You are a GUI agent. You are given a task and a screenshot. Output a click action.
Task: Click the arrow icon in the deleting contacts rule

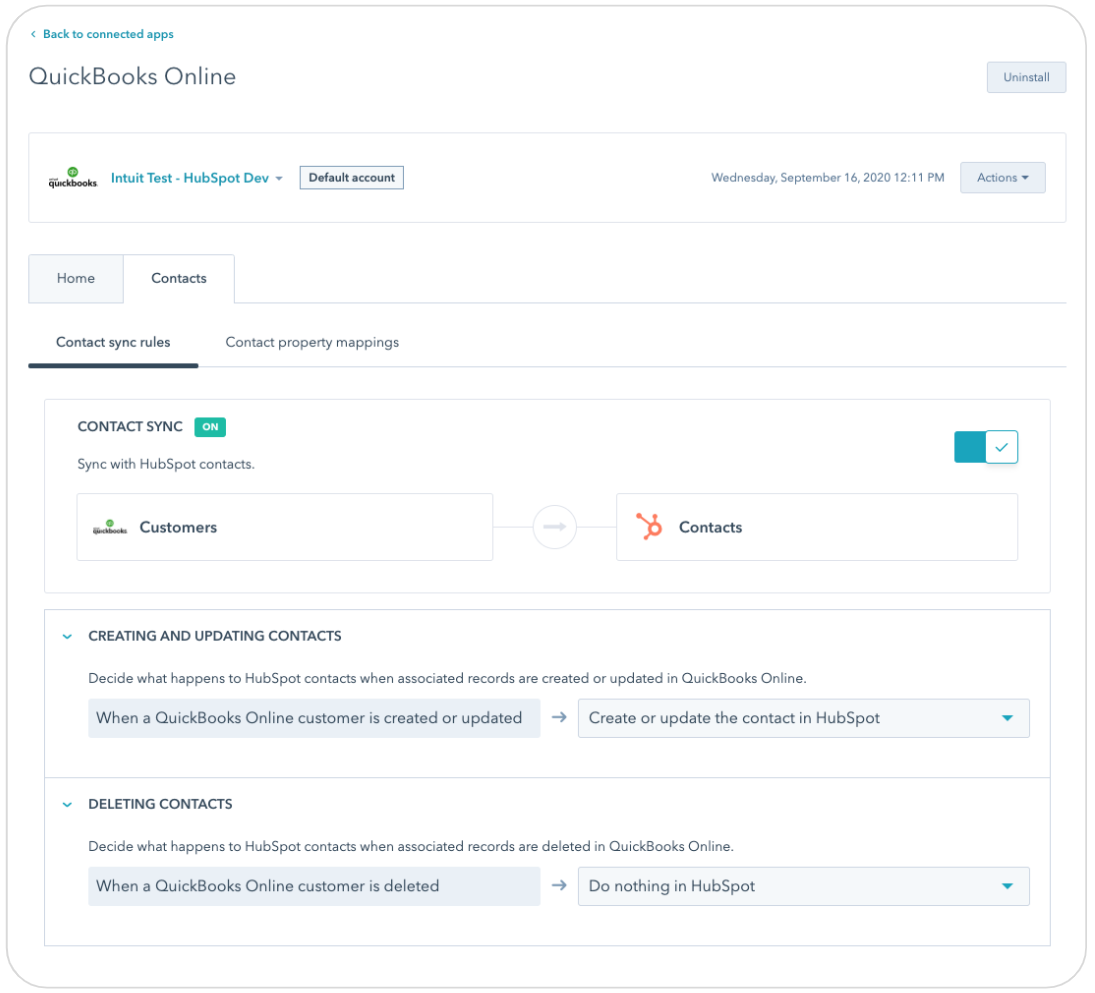(x=557, y=886)
